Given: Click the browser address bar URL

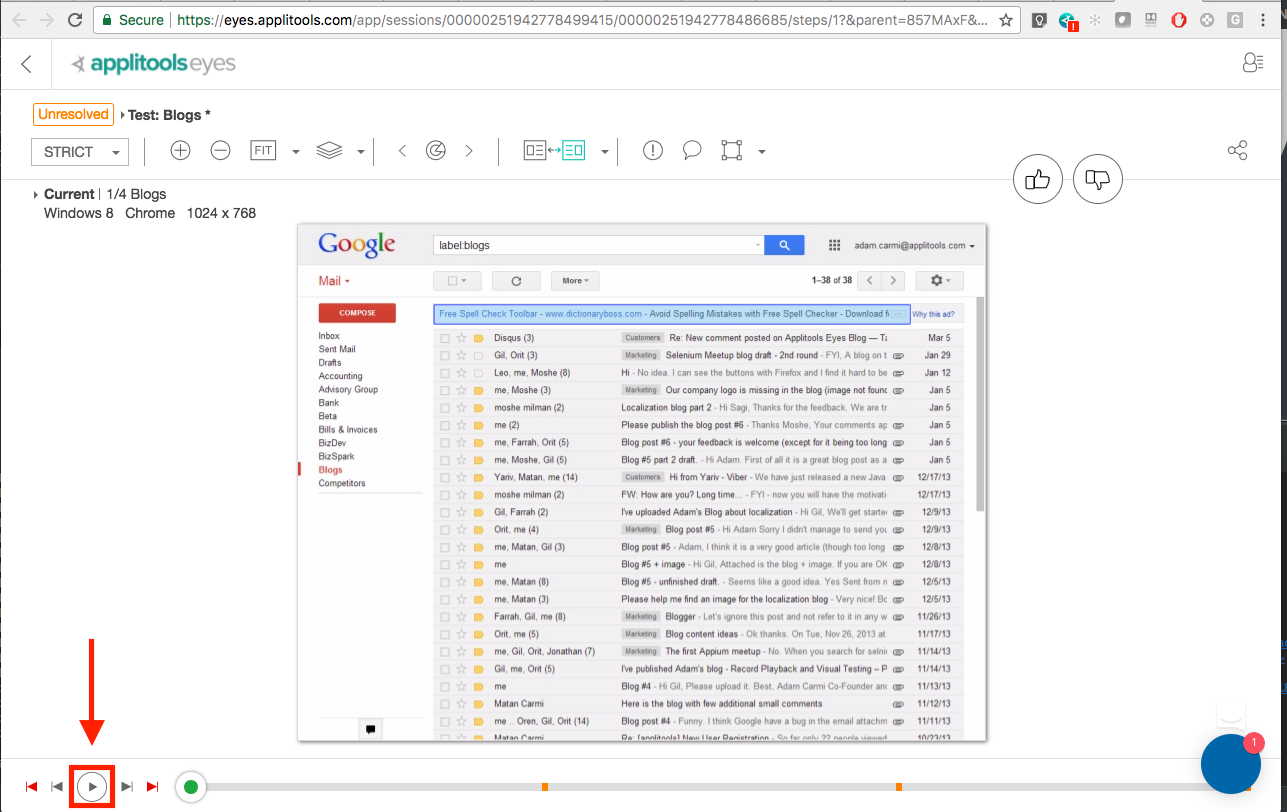Looking at the screenshot, I should click(580, 19).
